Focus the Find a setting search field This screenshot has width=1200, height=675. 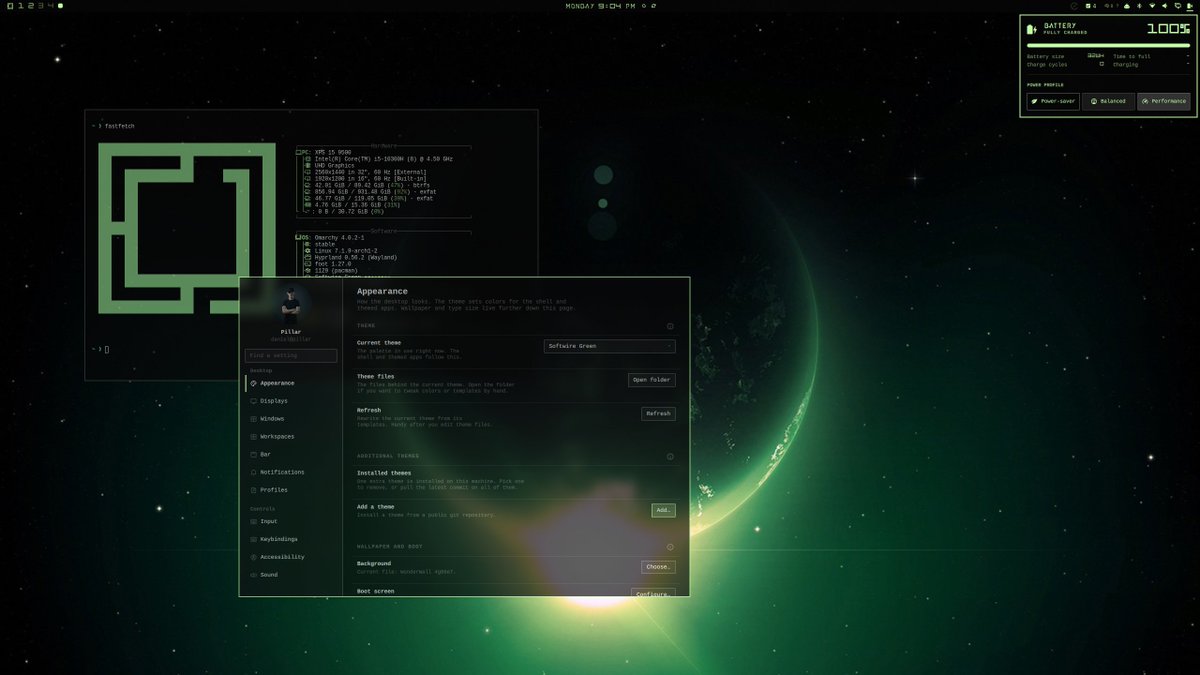pos(291,355)
